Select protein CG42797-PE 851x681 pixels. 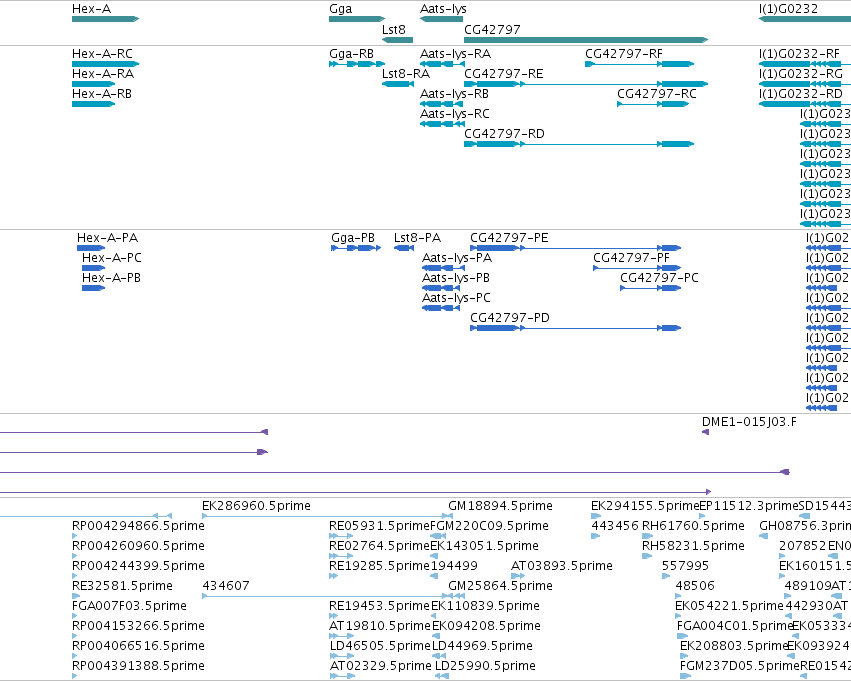coord(575,248)
